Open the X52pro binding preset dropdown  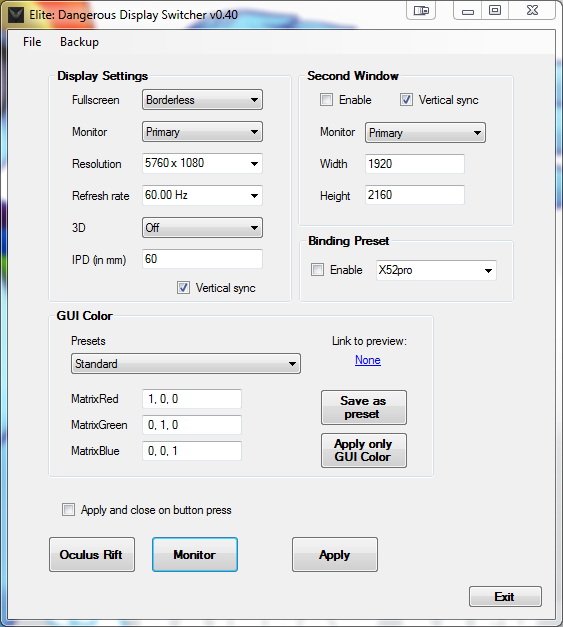tap(436, 270)
